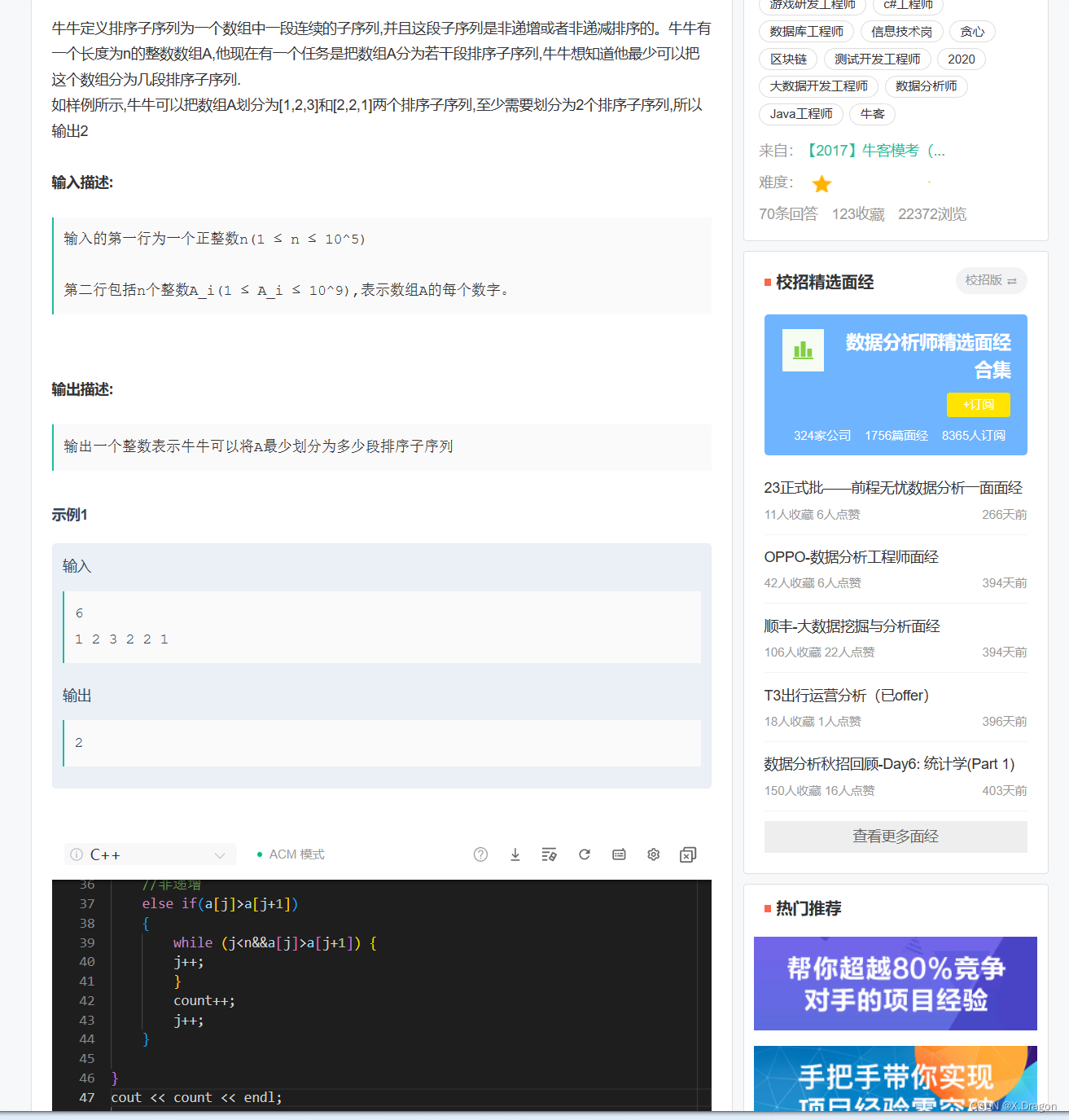Click code line 39 while statement

click(x=274, y=942)
